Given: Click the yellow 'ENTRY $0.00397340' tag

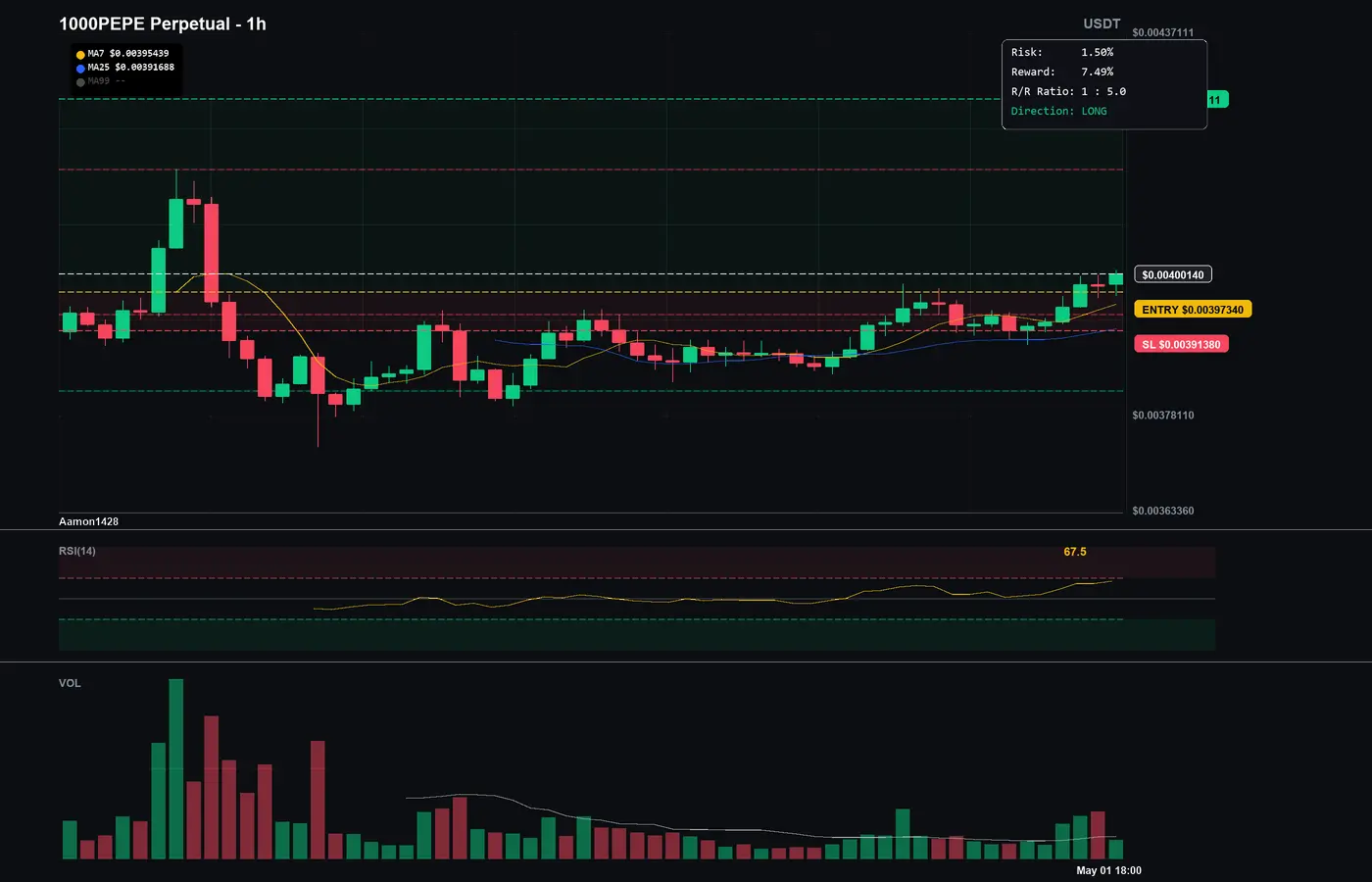Looking at the screenshot, I should pos(1193,310).
